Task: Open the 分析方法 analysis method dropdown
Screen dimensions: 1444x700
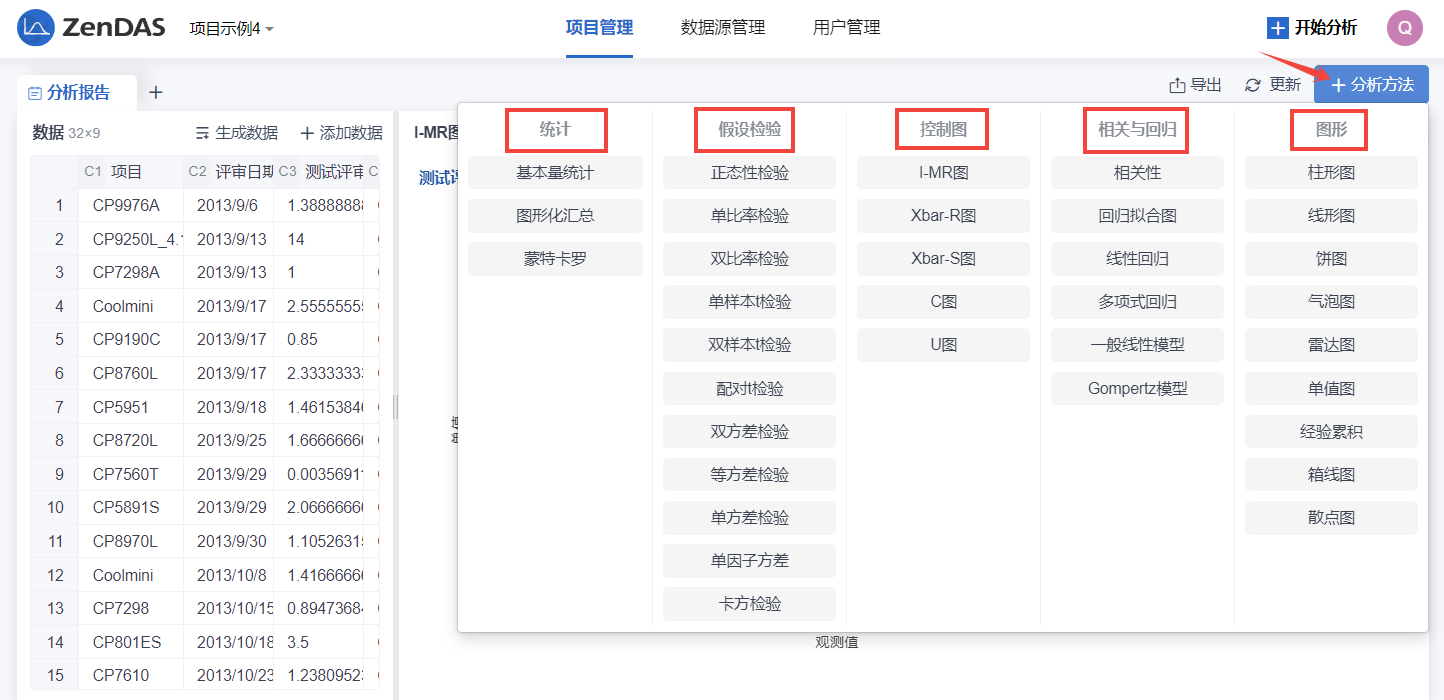Action: 1371,85
